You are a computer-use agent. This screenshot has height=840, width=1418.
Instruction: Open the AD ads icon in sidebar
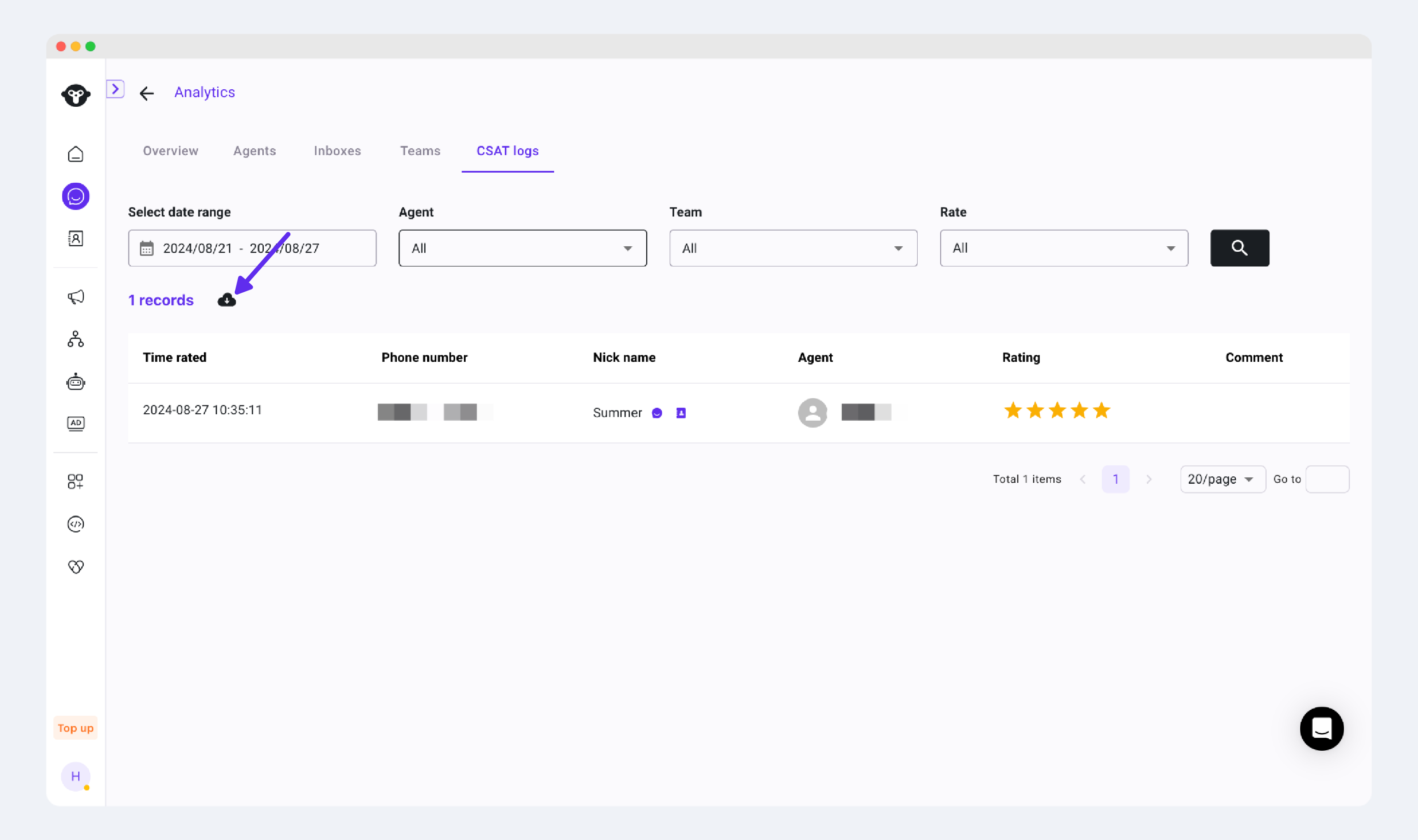point(75,423)
